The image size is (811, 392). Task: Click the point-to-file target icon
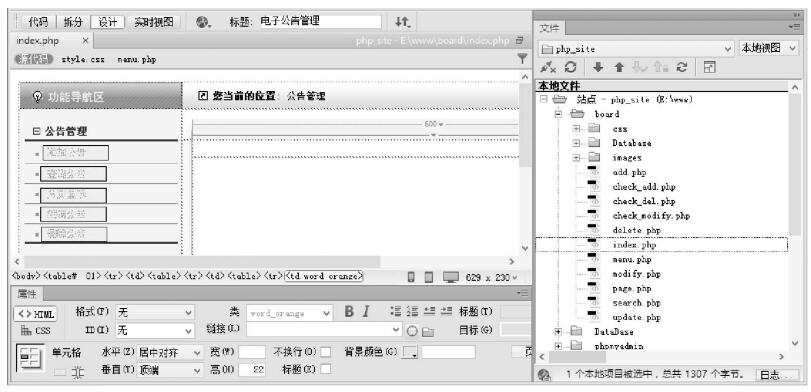pyautogui.click(x=412, y=331)
